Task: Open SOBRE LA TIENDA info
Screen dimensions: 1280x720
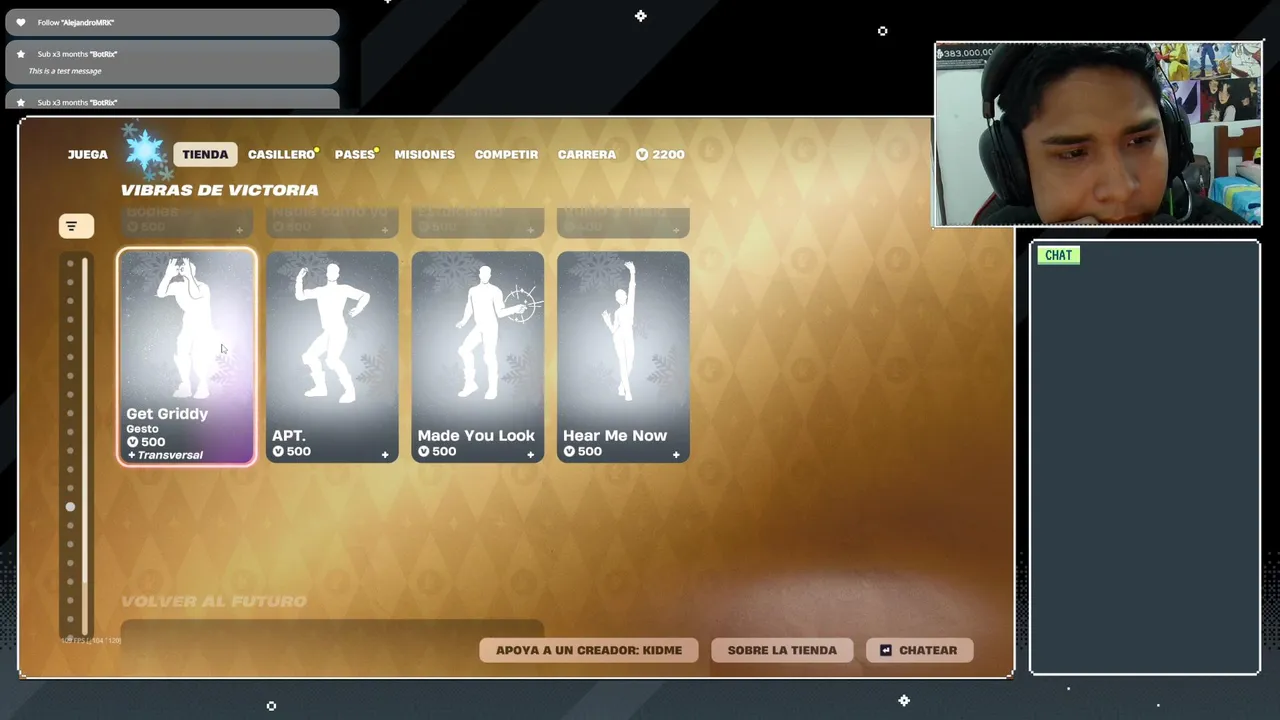Action: point(782,650)
